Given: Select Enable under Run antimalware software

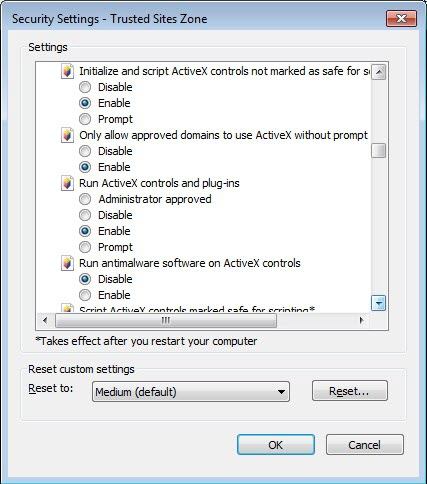Looking at the screenshot, I should point(85,295).
